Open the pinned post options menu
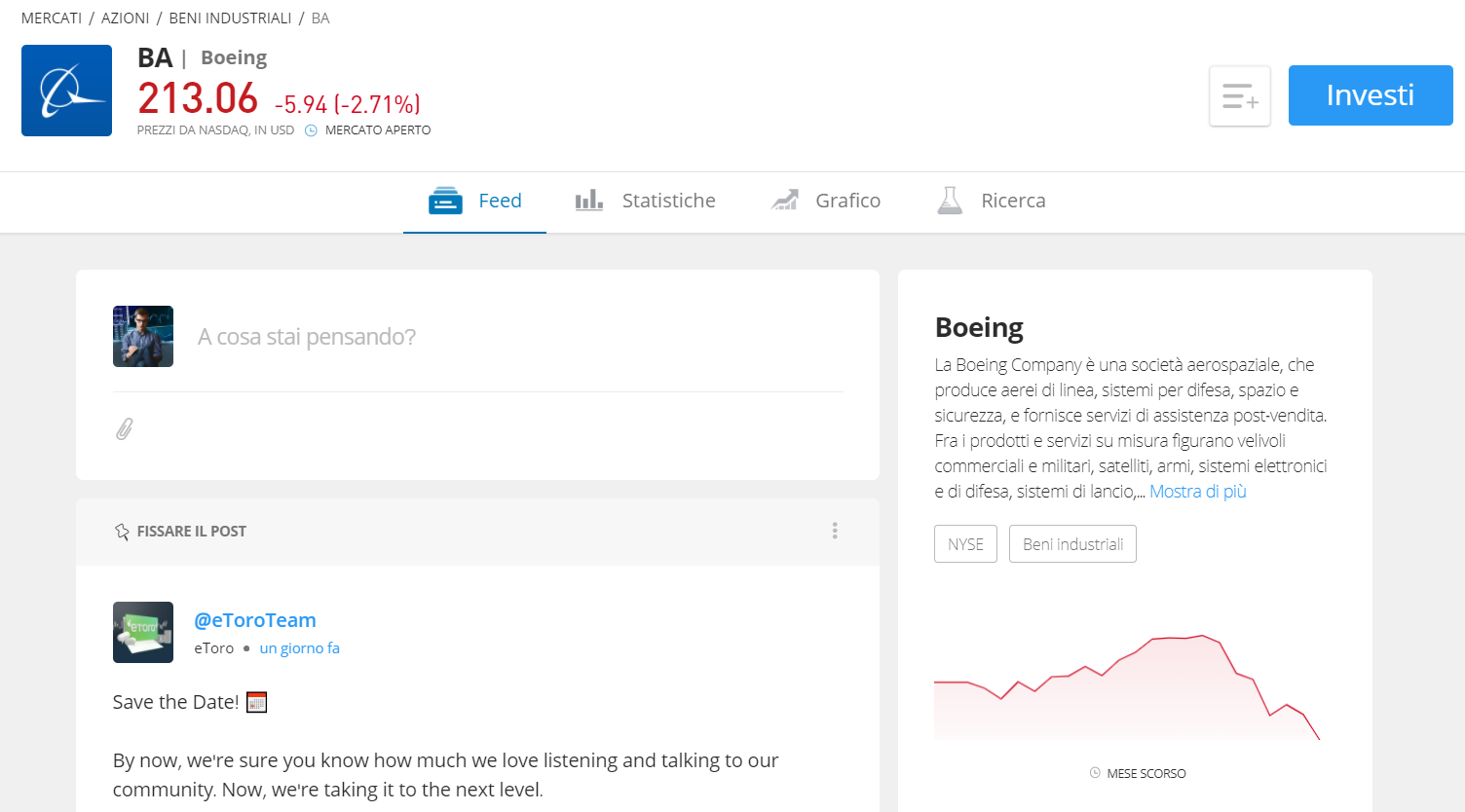 click(x=835, y=531)
